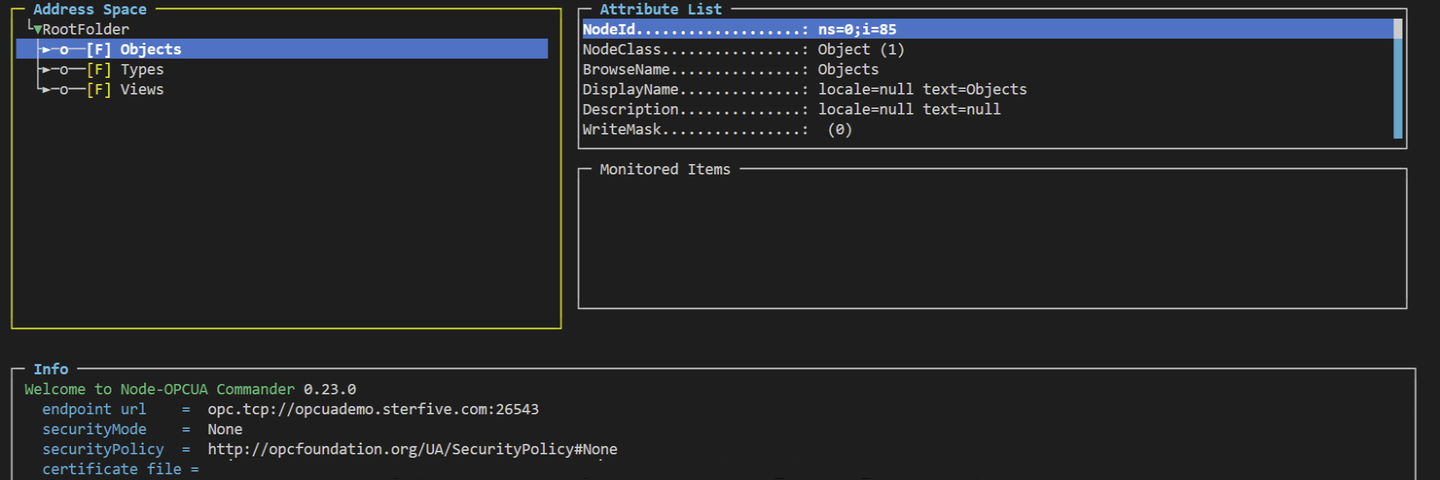Select the RootFolder label in tree
1440x480 pixels.
pyautogui.click(x=86, y=30)
